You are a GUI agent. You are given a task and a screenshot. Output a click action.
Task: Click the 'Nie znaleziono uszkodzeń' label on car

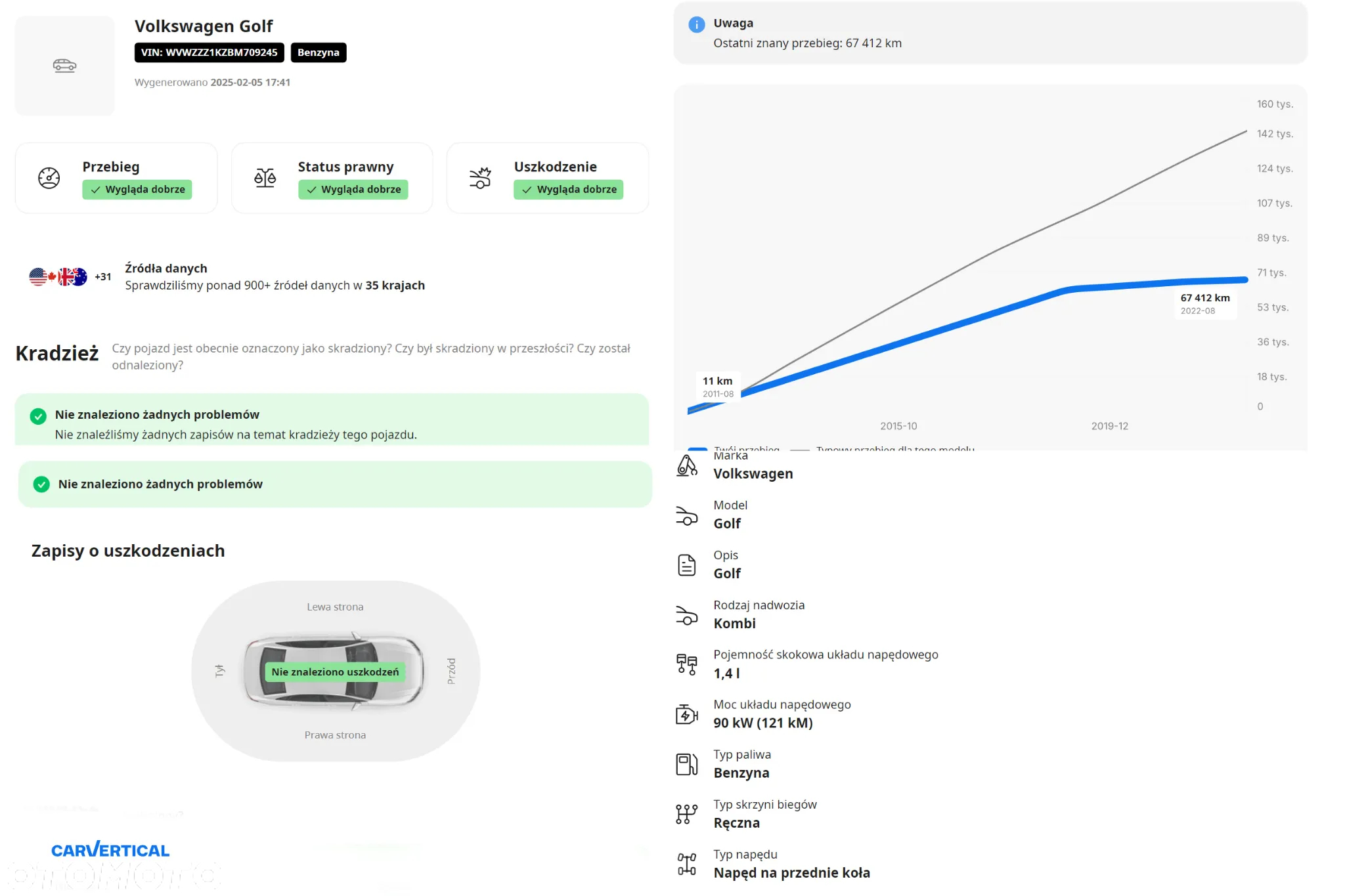point(335,672)
